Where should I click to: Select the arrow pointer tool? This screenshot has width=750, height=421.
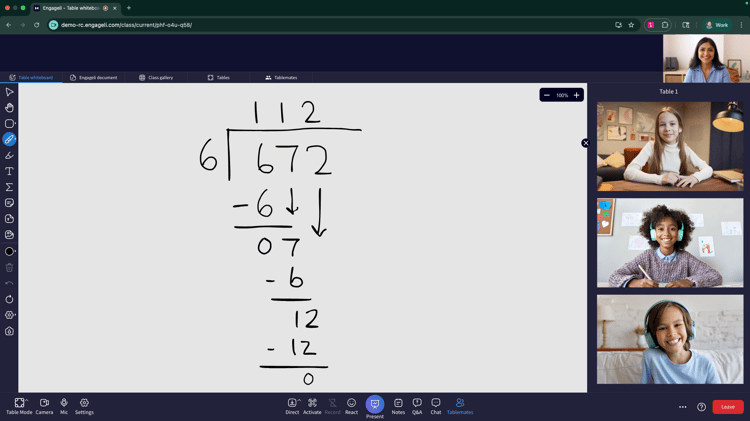coord(9,92)
